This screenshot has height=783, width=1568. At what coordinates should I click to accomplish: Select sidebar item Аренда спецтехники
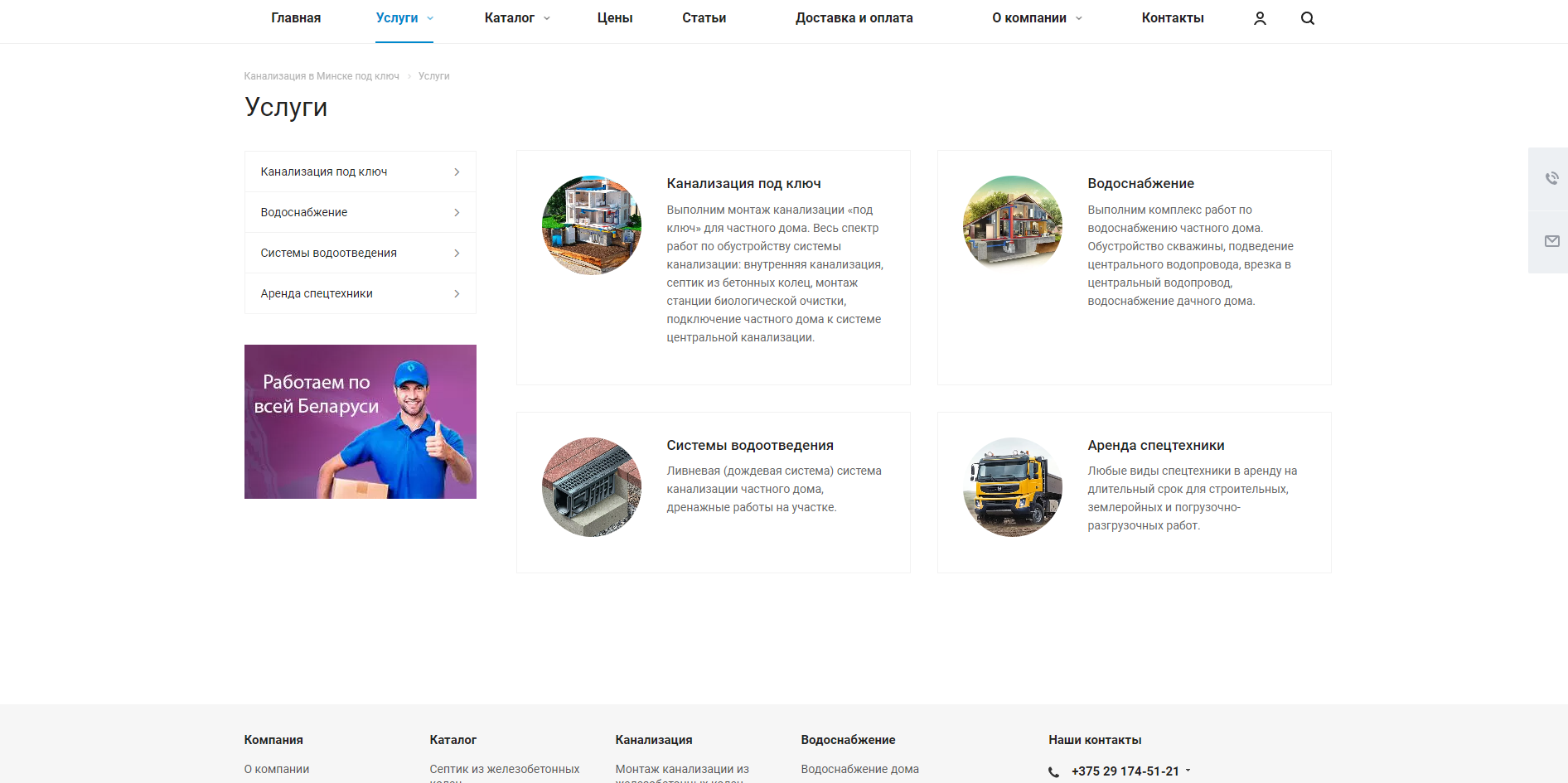pyautogui.click(x=361, y=293)
